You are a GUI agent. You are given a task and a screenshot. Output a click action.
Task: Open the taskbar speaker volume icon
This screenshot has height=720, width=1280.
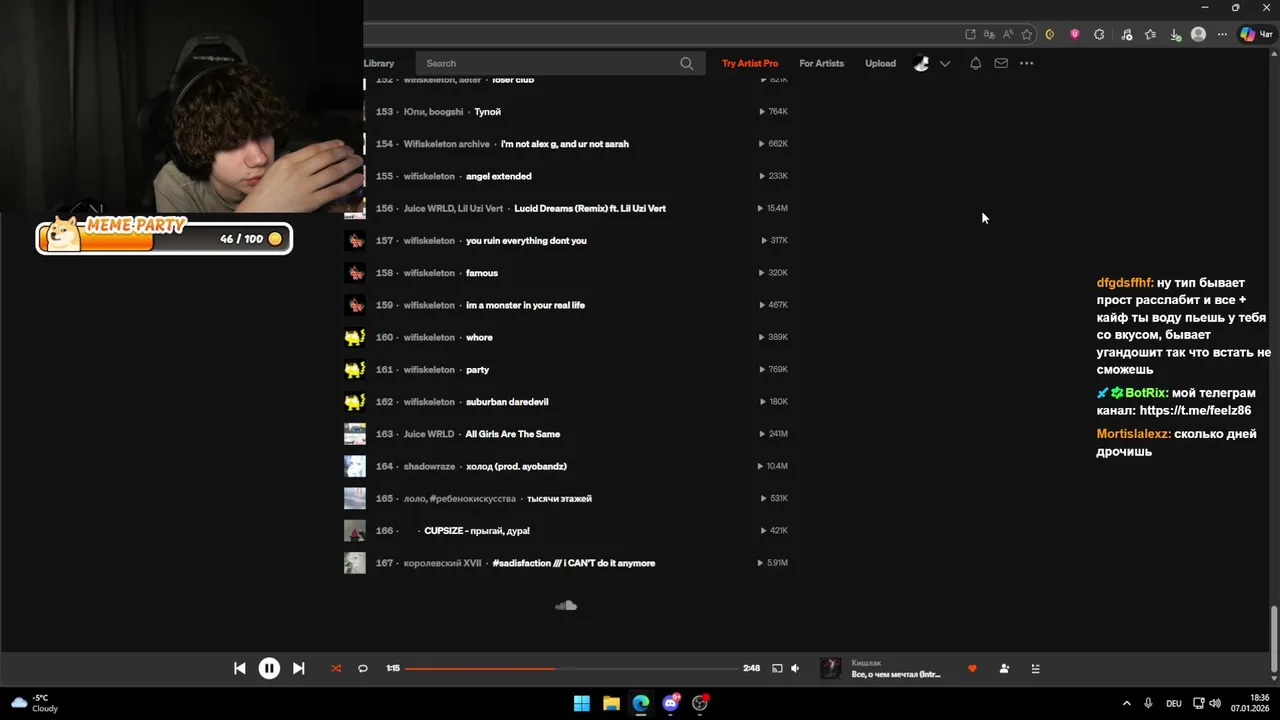tap(1217, 703)
